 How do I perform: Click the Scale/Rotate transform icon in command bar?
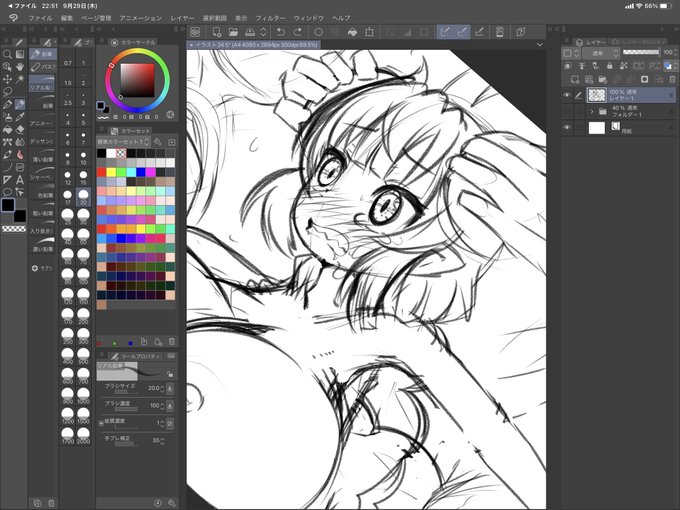369,32
